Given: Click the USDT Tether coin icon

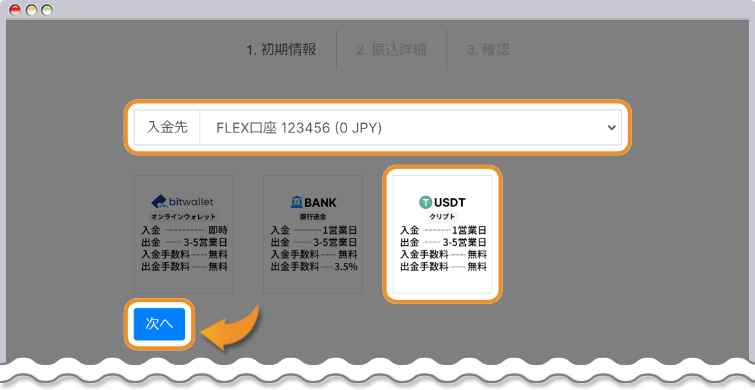Looking at the screenshot, I should point(426,202).
